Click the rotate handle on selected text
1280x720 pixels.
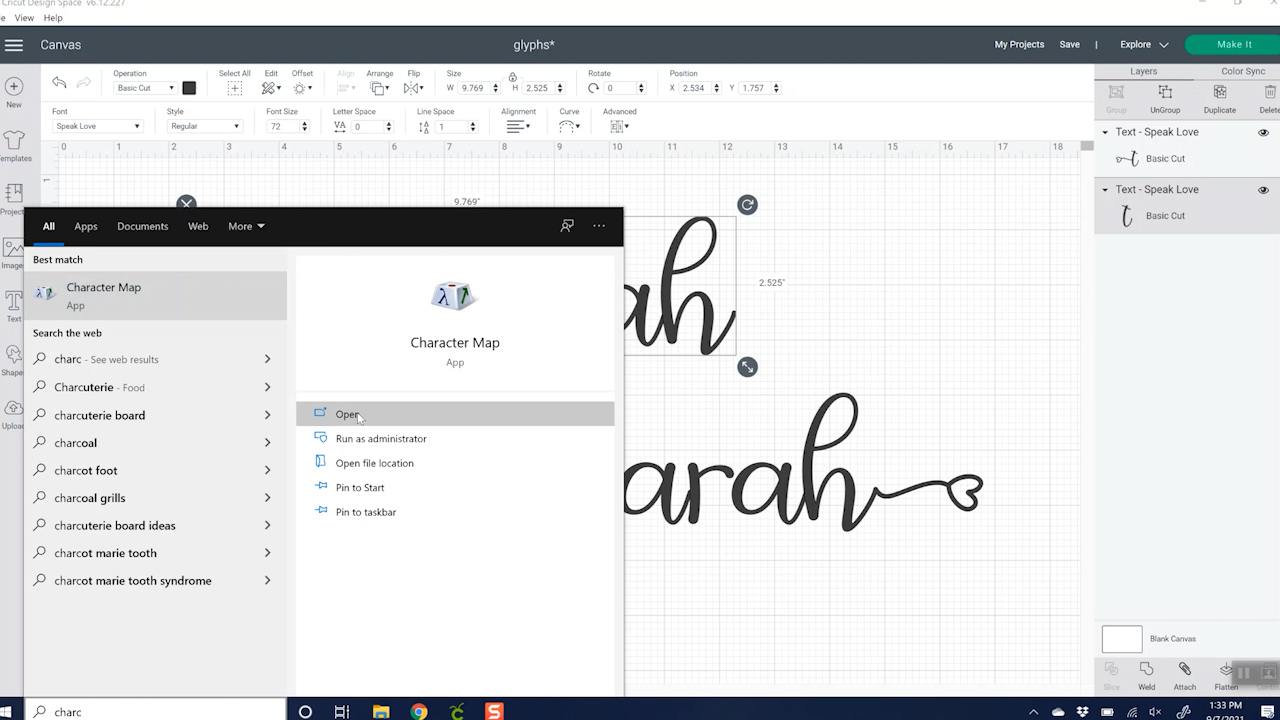pos(747,205)
